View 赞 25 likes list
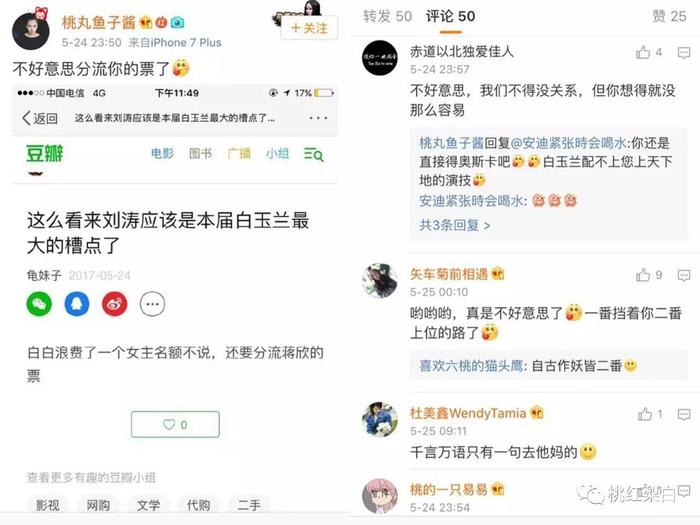The width and height of the screenshot is (700, 525). tap(669, 17)
